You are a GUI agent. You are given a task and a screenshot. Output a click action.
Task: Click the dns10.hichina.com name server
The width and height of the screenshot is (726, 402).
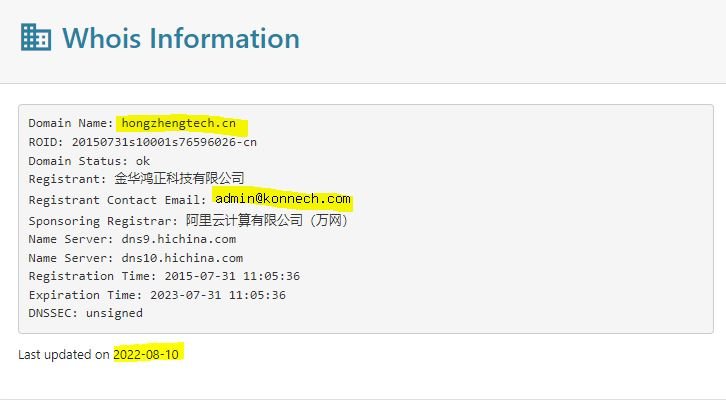[182, 258]
